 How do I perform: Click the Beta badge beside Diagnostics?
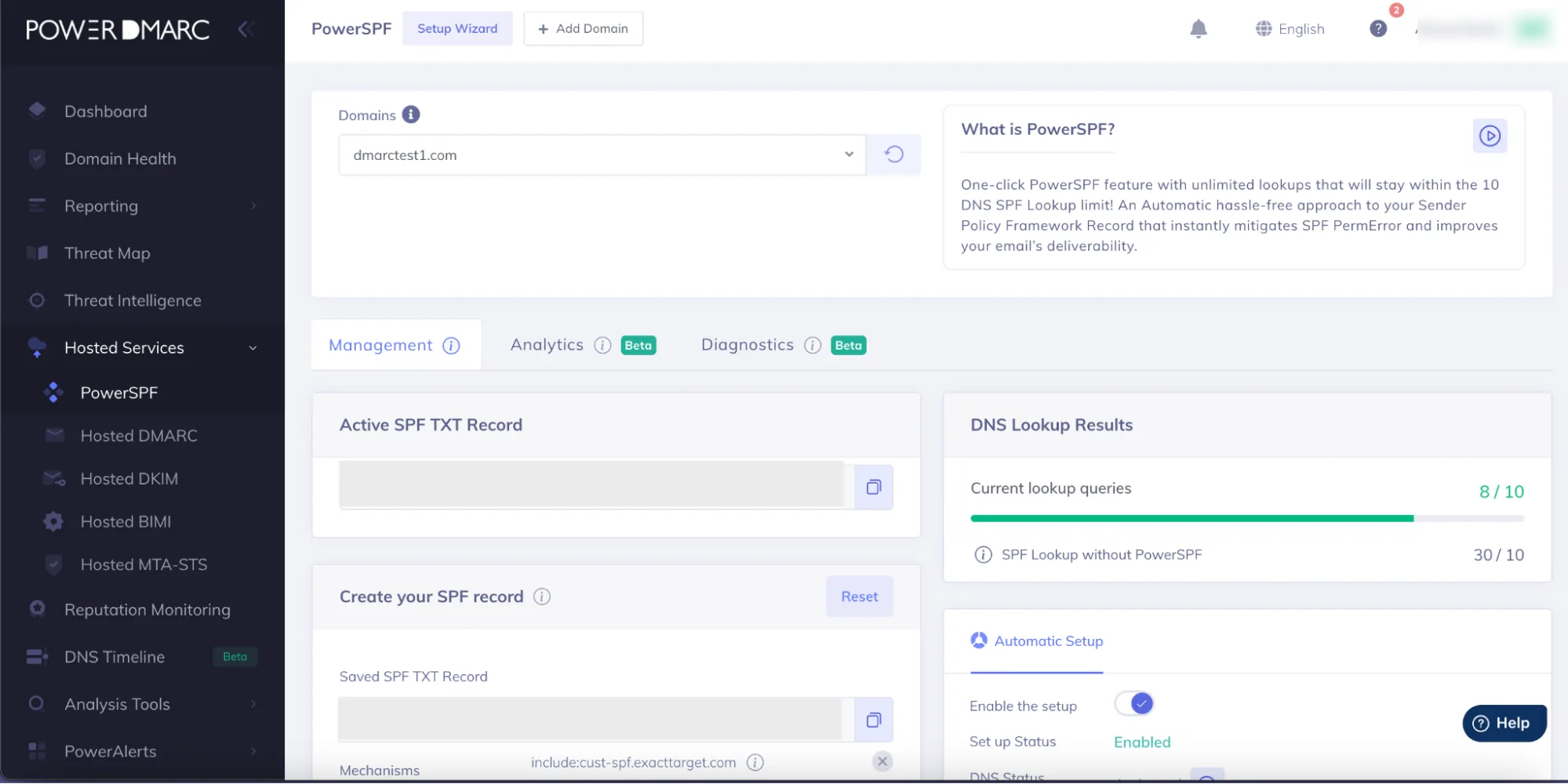pos(848,346)
